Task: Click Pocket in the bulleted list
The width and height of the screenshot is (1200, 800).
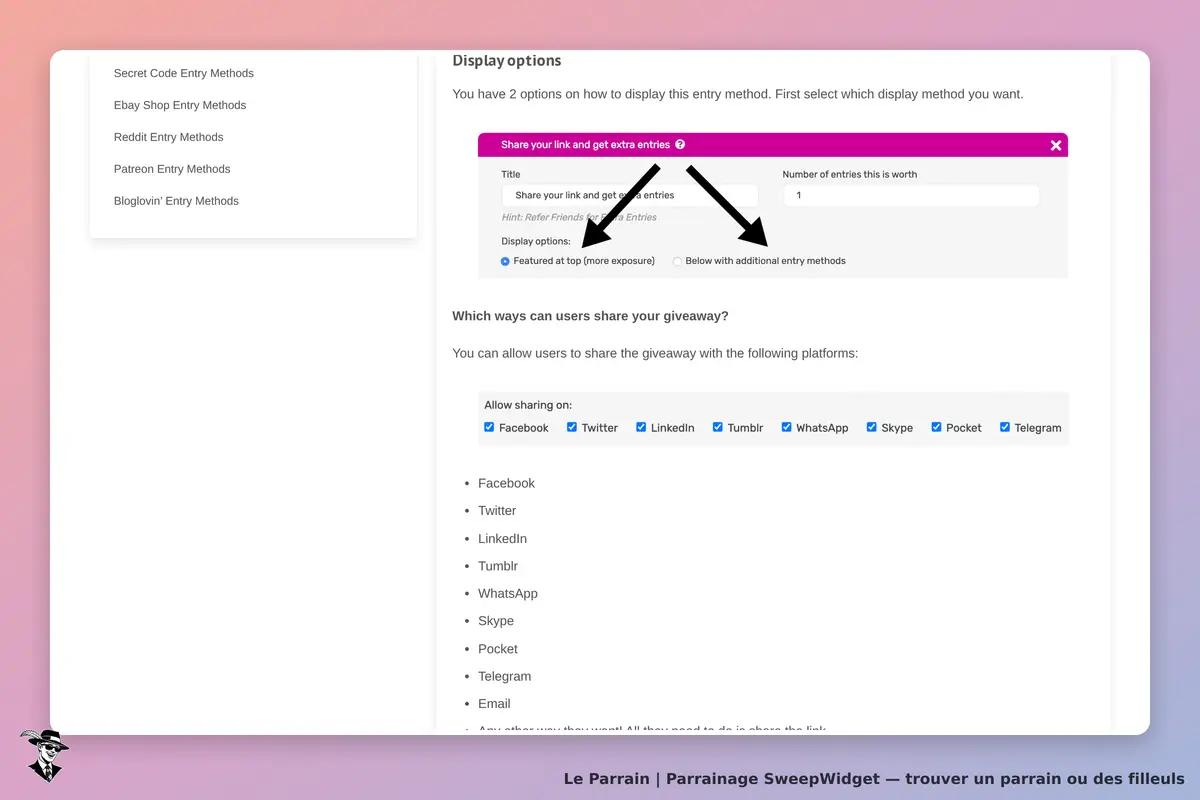Action: click(x=498, y=649)
